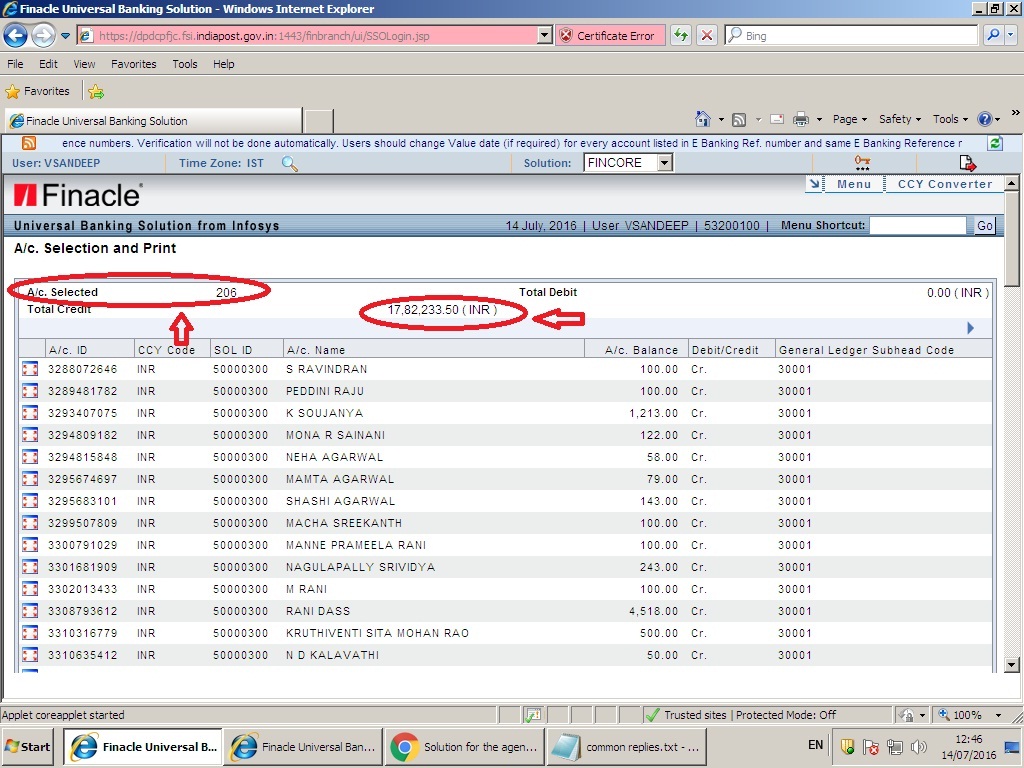Viewport: 1024px width, 768px height.
Task: Open the IE Help question mark icon
Action: (x=984, y=119)
